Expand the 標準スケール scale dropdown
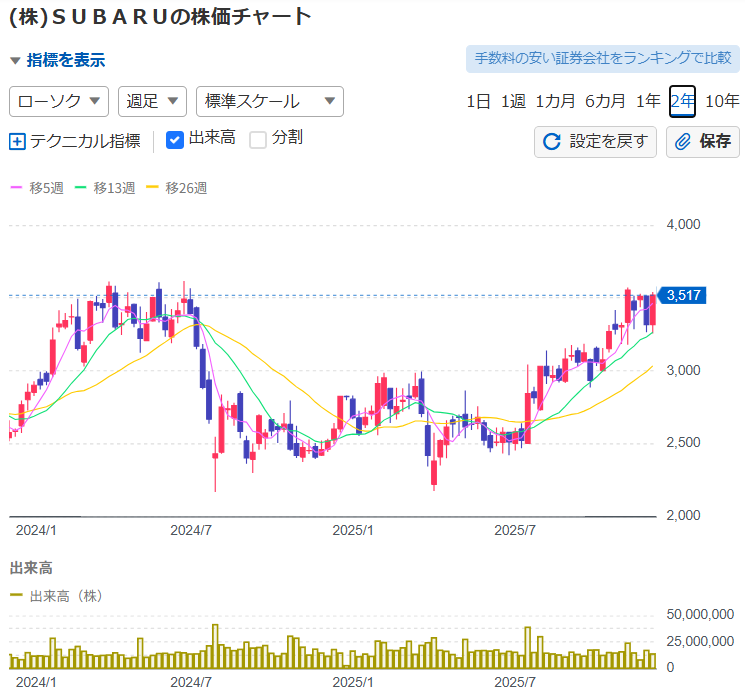Image resolution: width=745 pixels, height=697 pixels. (x=270, y=101)
